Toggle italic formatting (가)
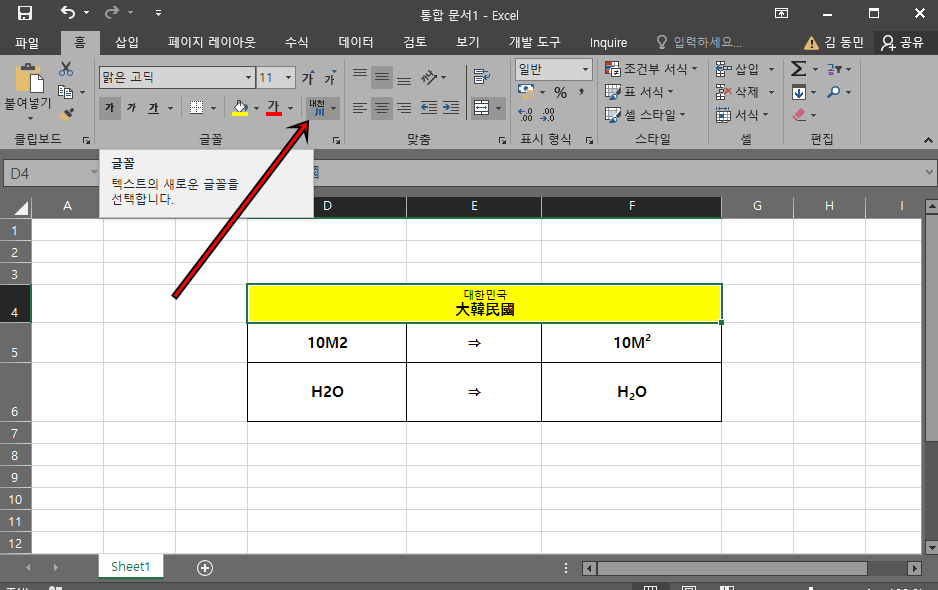 pyautogui.click(x=132, y=108)
